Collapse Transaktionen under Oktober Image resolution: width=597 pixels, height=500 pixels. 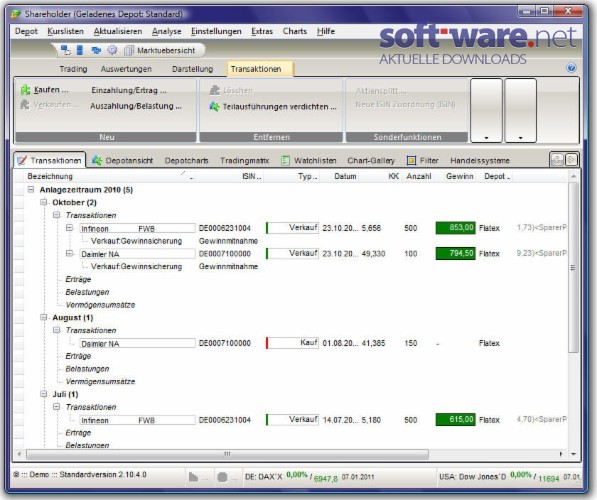point(57,215)
